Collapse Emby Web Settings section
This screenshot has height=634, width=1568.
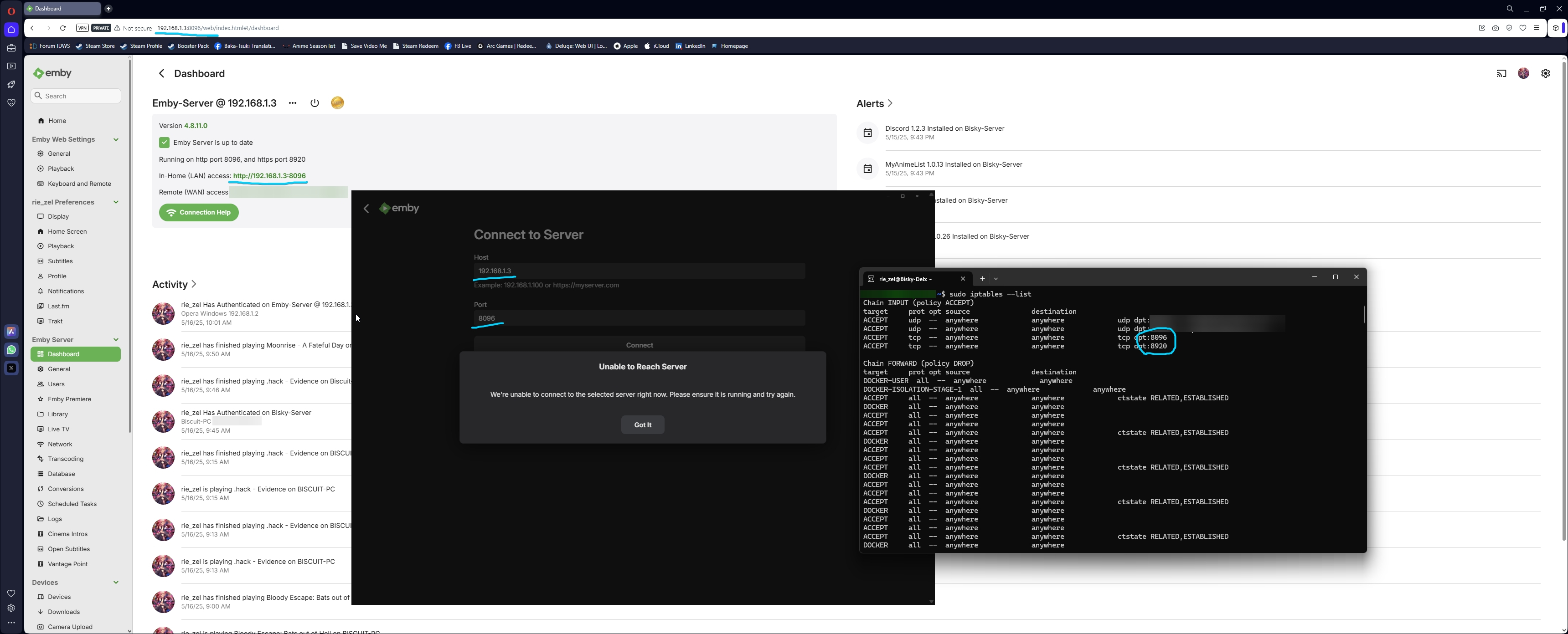click(x=116, y=139)
